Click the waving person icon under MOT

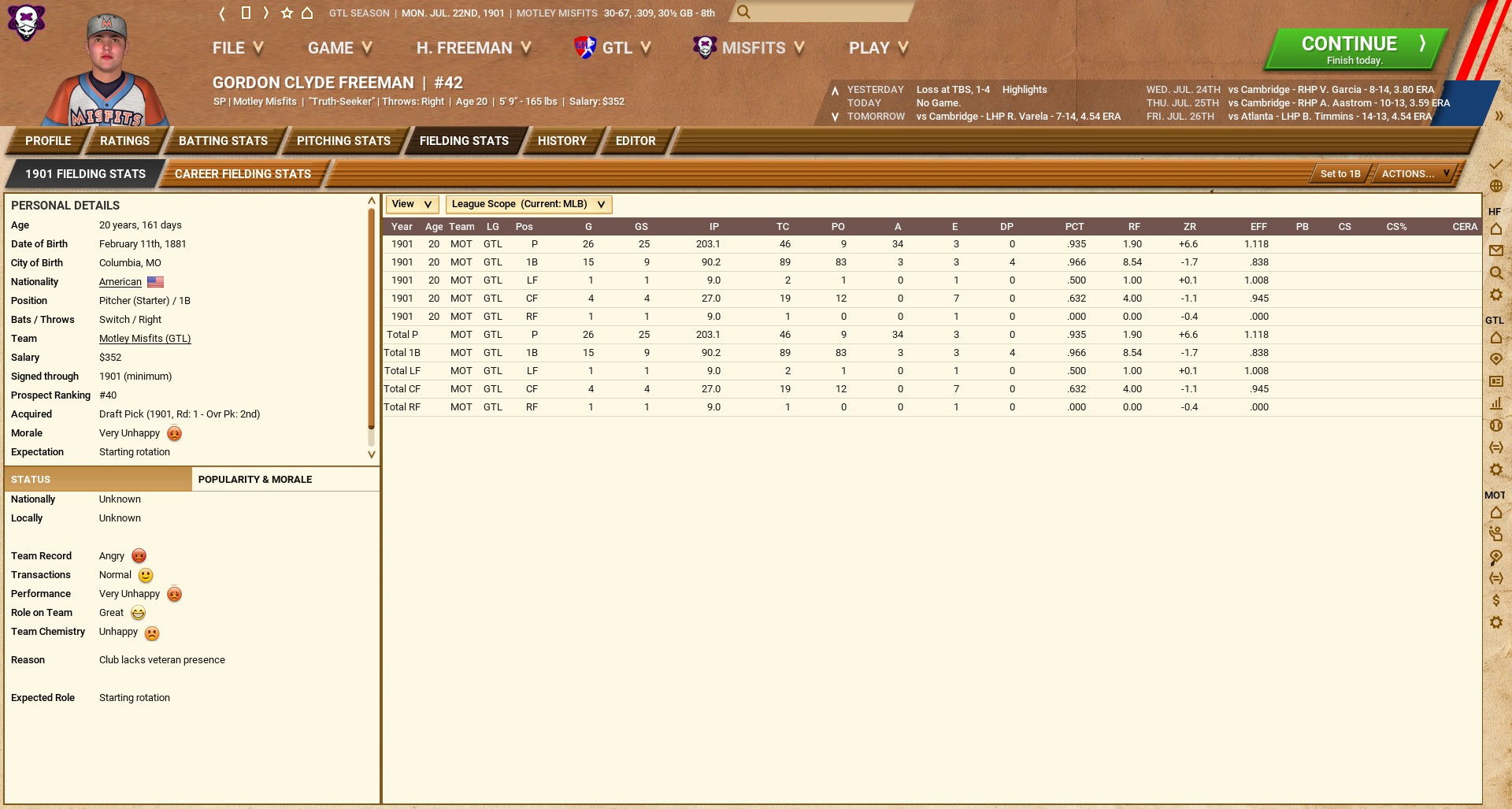pos(1496,534)
